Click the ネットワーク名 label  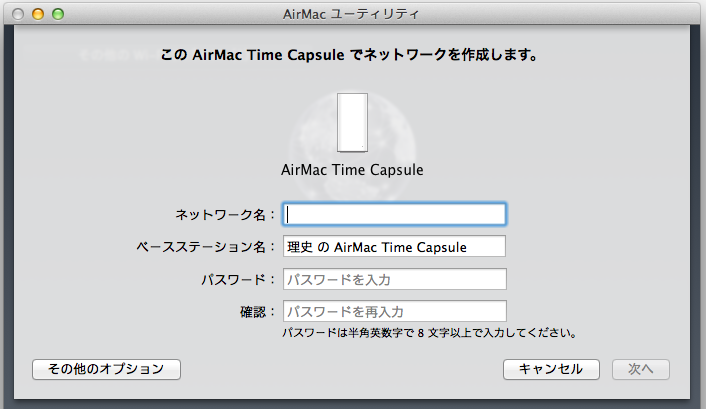click(225, 214)
